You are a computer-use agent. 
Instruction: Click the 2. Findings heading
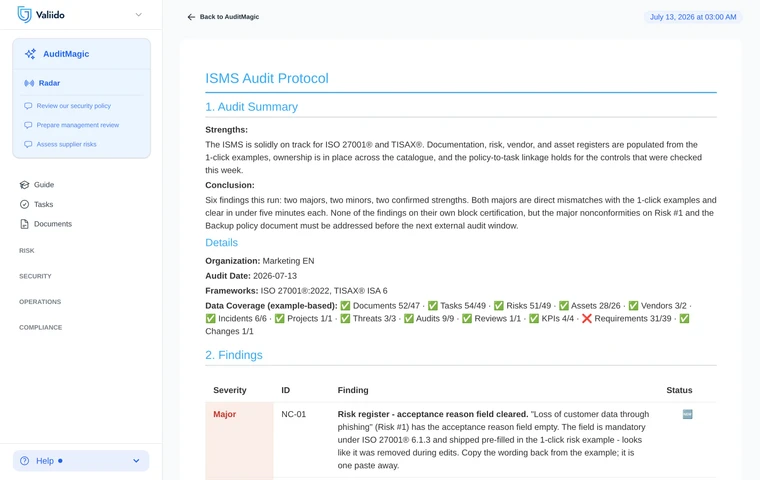pyautogui.click(x=234, y=355)
